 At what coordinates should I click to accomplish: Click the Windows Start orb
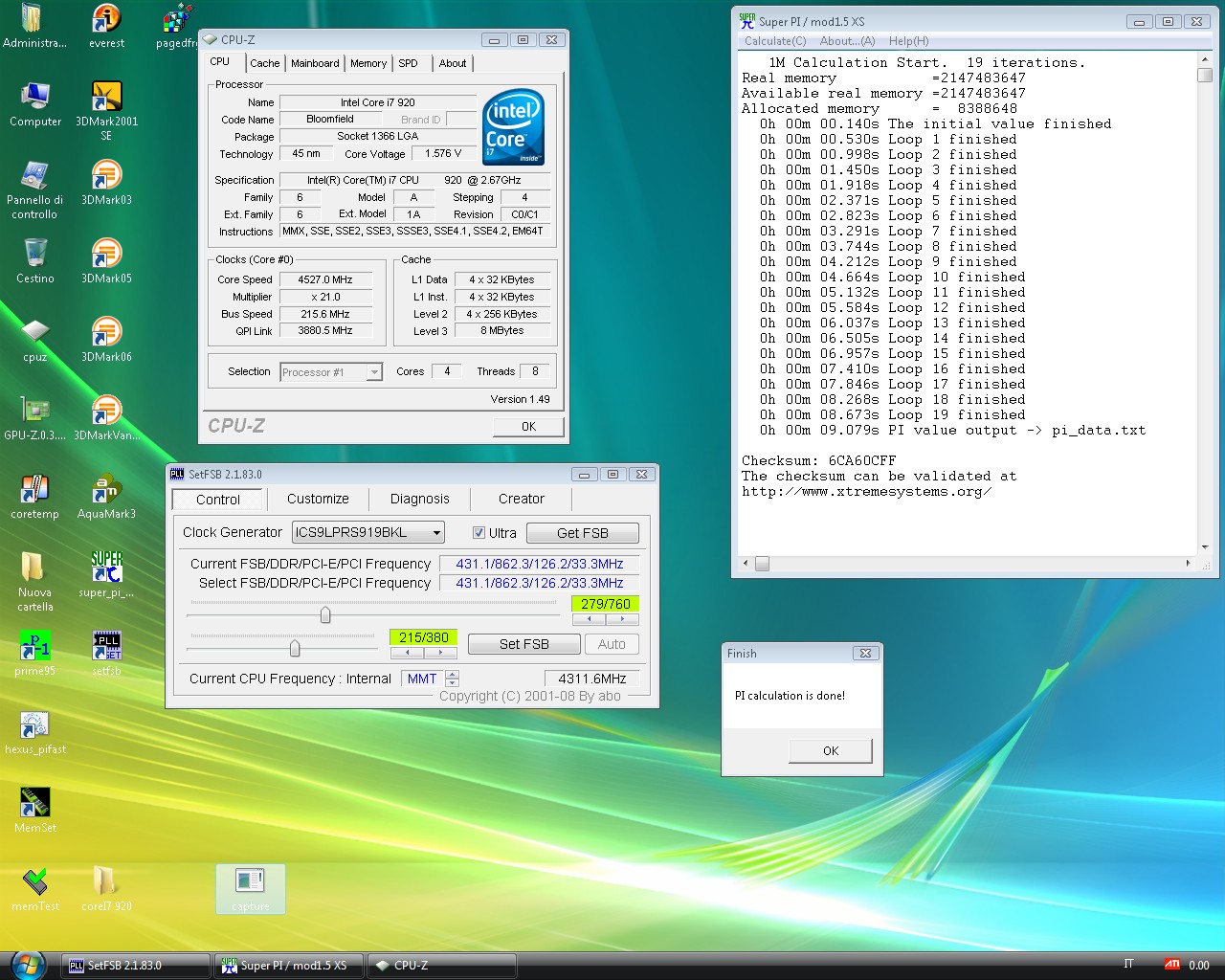(28, 965)
